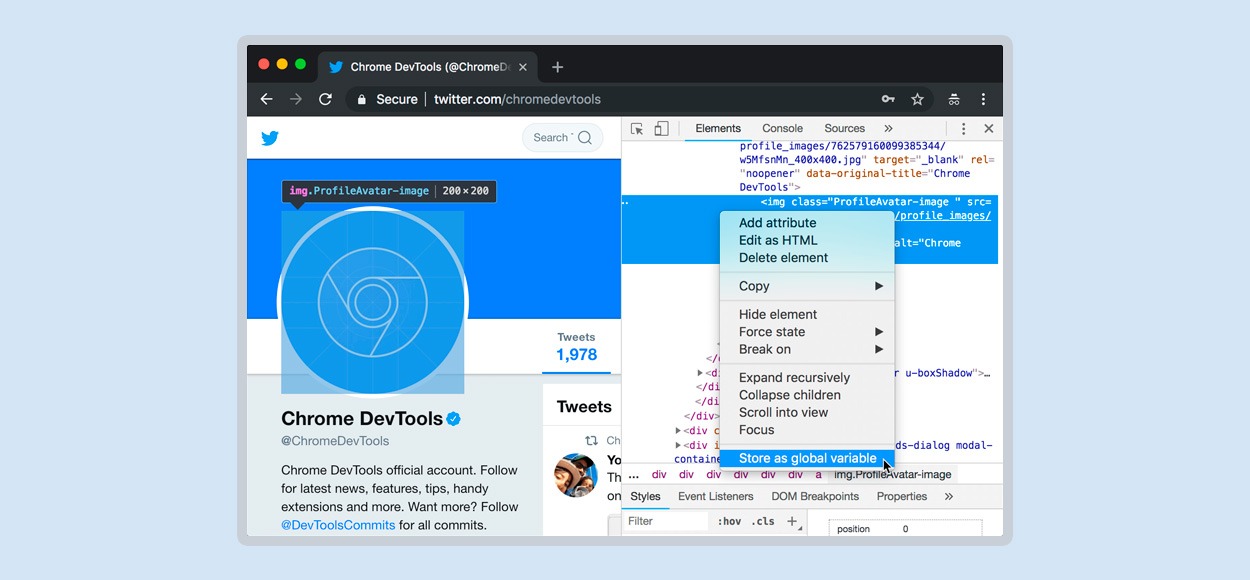Click the lock icon beside Secure
This screenshot has height=580, width=1250.
pos(361,99)
